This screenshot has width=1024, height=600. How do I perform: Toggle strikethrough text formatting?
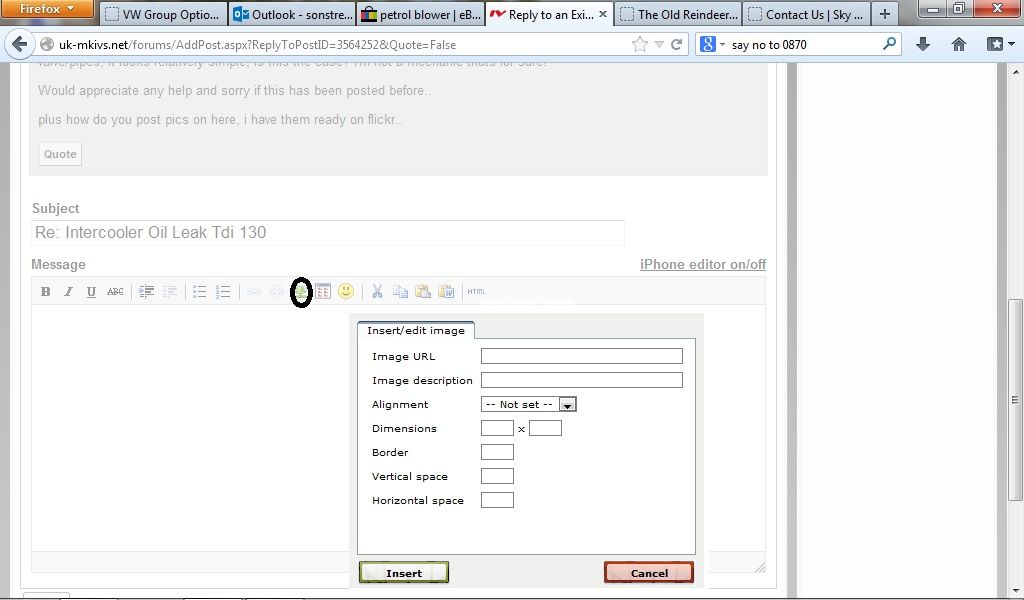pyautogui.click(x=115, y=292)
